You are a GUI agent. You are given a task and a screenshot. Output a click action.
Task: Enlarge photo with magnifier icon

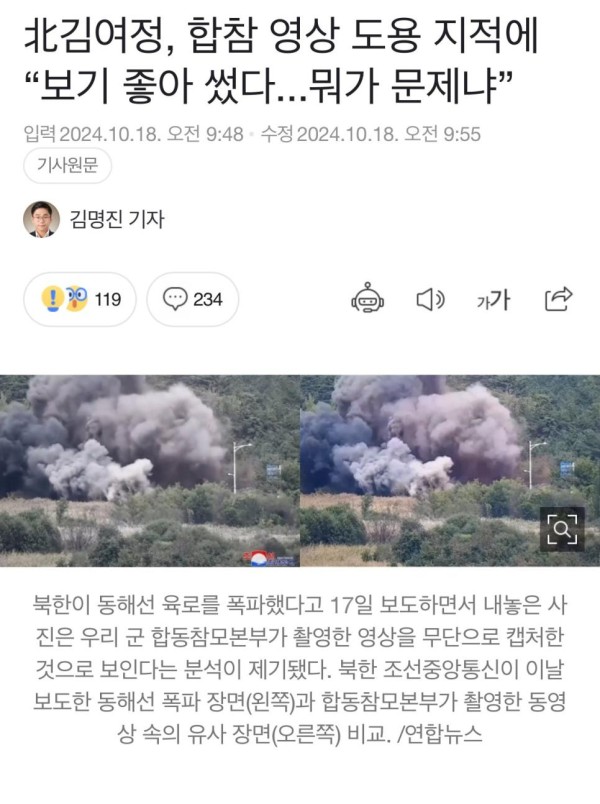pos(562,530)
